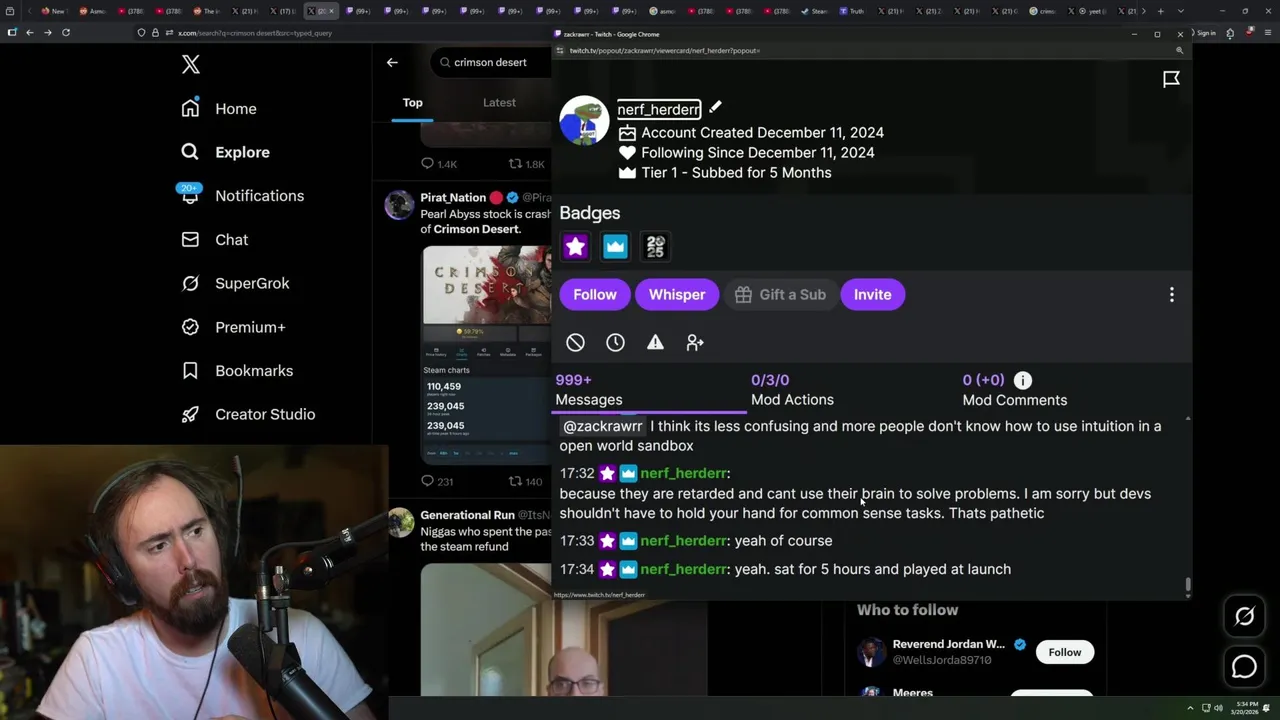Click the Notifications bell icon
The width and height of the screenshot is (1280, 720).
point(190,196)
